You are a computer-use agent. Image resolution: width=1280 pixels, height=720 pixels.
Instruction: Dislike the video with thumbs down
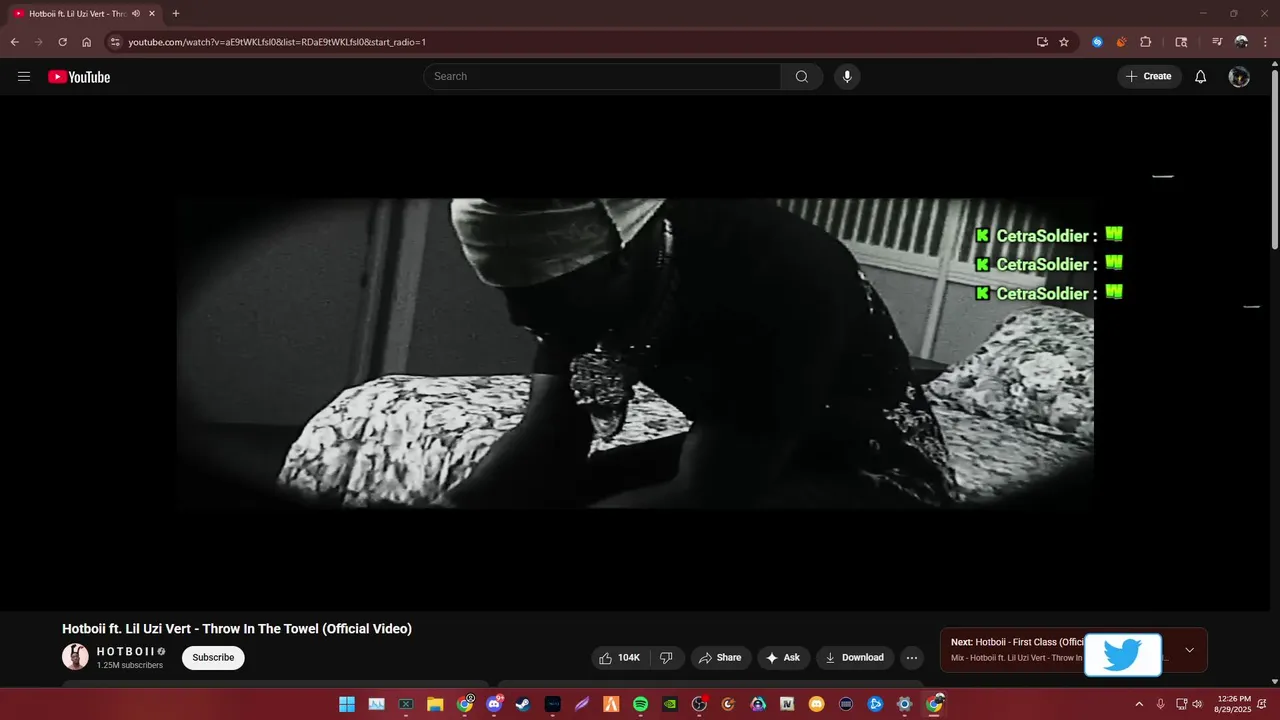[x=666, y=658]
